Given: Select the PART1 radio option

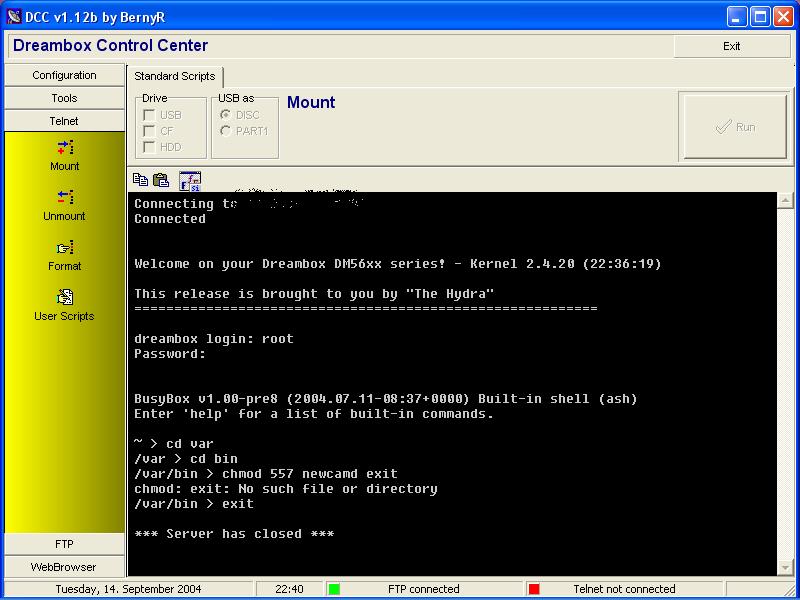Looking at the screenshot, I should point(225,131).
